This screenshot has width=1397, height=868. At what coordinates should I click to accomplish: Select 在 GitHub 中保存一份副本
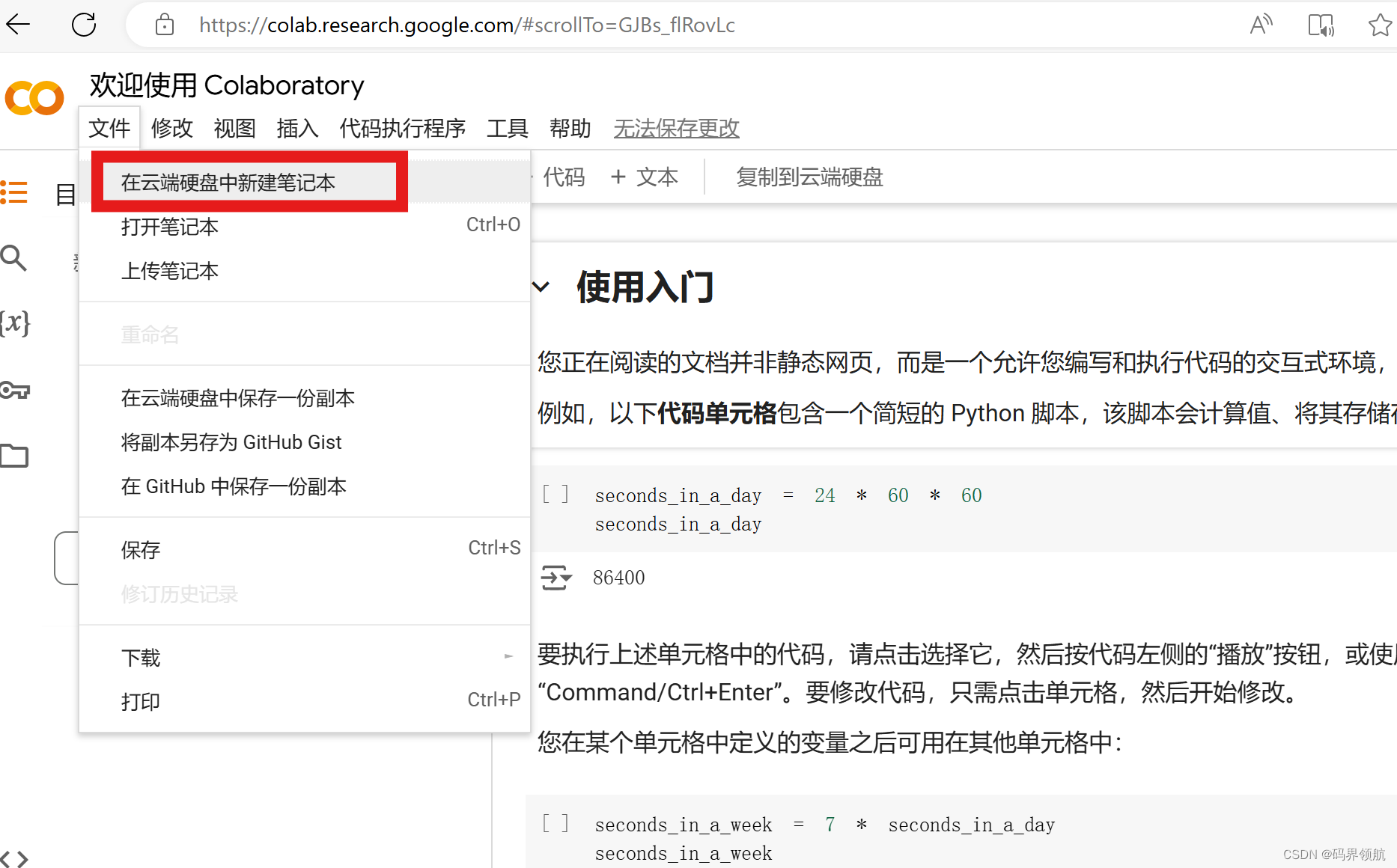click(x=305, y=486)
